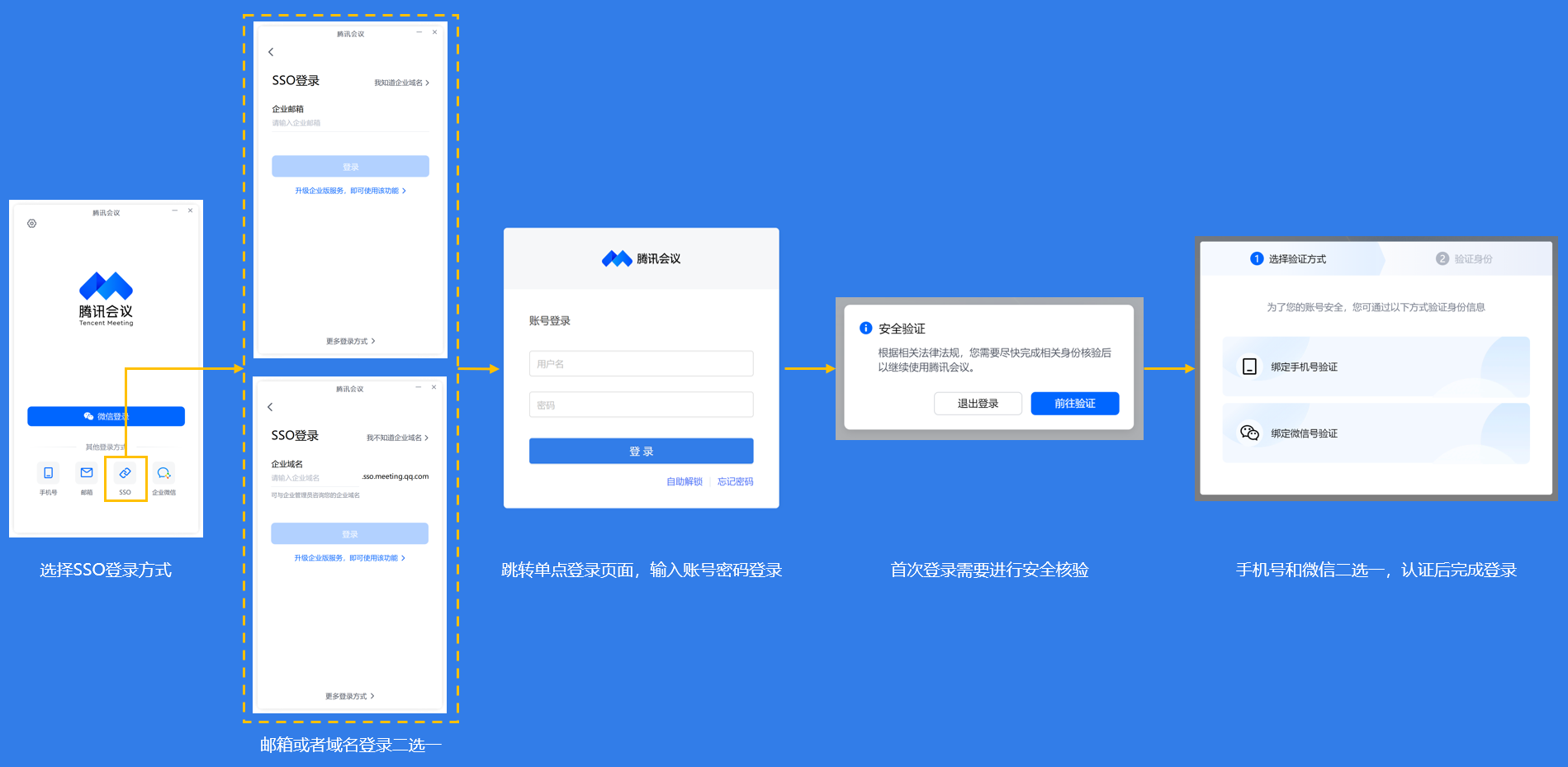1568x767 pixels.
Task: Click the blue 登 录 button on 账号登录 page
Action: point(641,451)
